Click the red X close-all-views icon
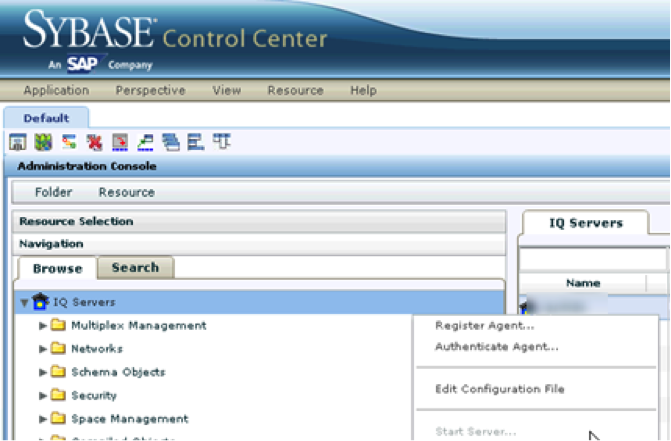This screenshot has width=671, height=441. coord(94,142)
